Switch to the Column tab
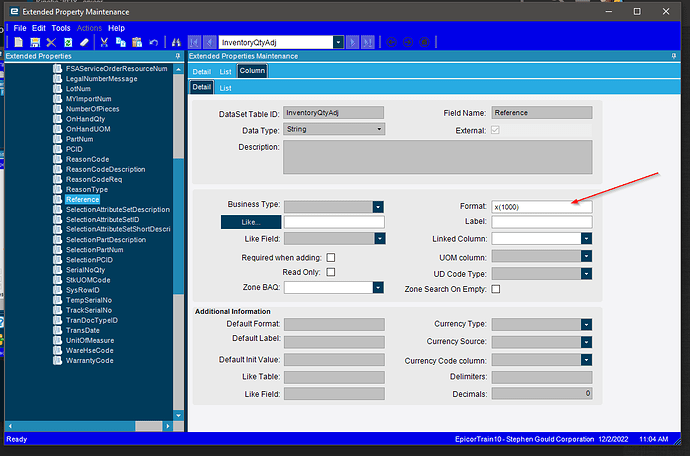The width and height of the screenshot is (690, 456). [x=252, y=71]
